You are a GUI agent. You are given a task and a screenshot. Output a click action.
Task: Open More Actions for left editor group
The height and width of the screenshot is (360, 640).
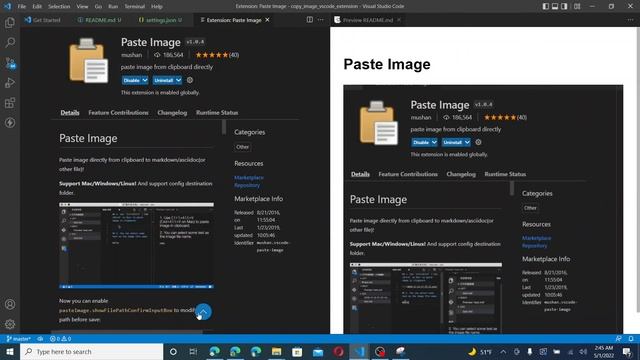point(321,20)
